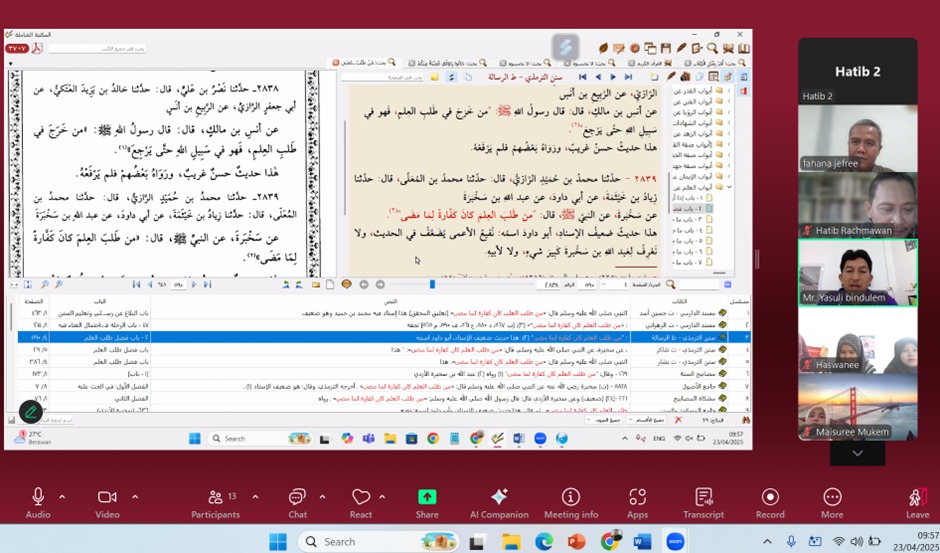The height and width of the screenshot is (553, 940).
Task: Clear results with the red X icon
Action: 678,420
